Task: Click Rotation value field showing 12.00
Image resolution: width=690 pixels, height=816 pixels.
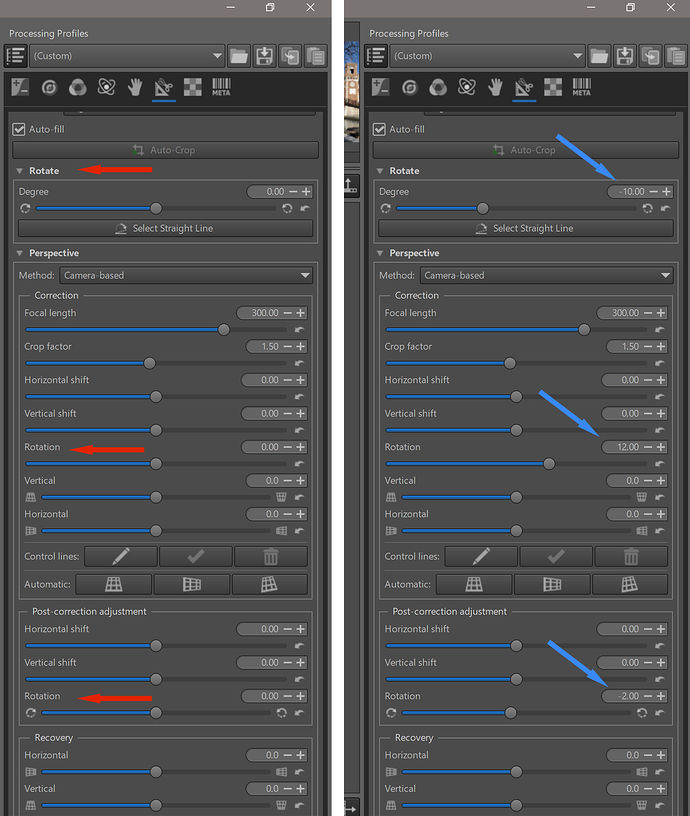Action: (x=626, y=447)
